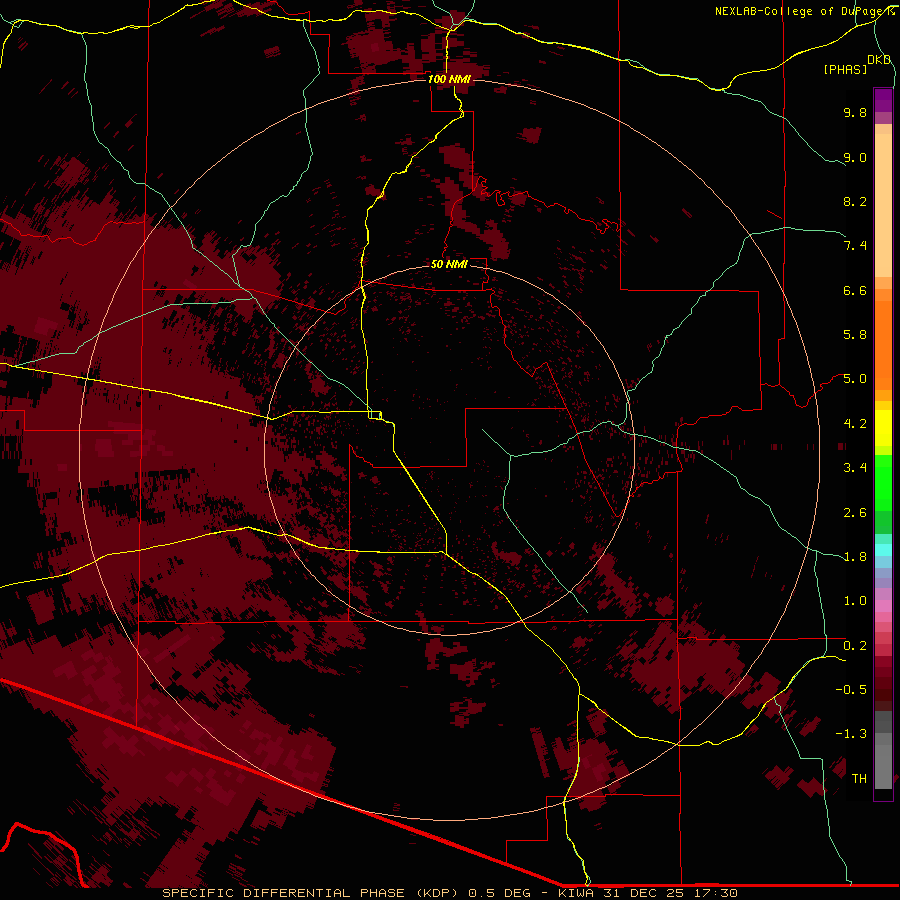Click the [PHAS] legend unit label
The height and width of the screenshot is (900, 900).
[845, 69]
